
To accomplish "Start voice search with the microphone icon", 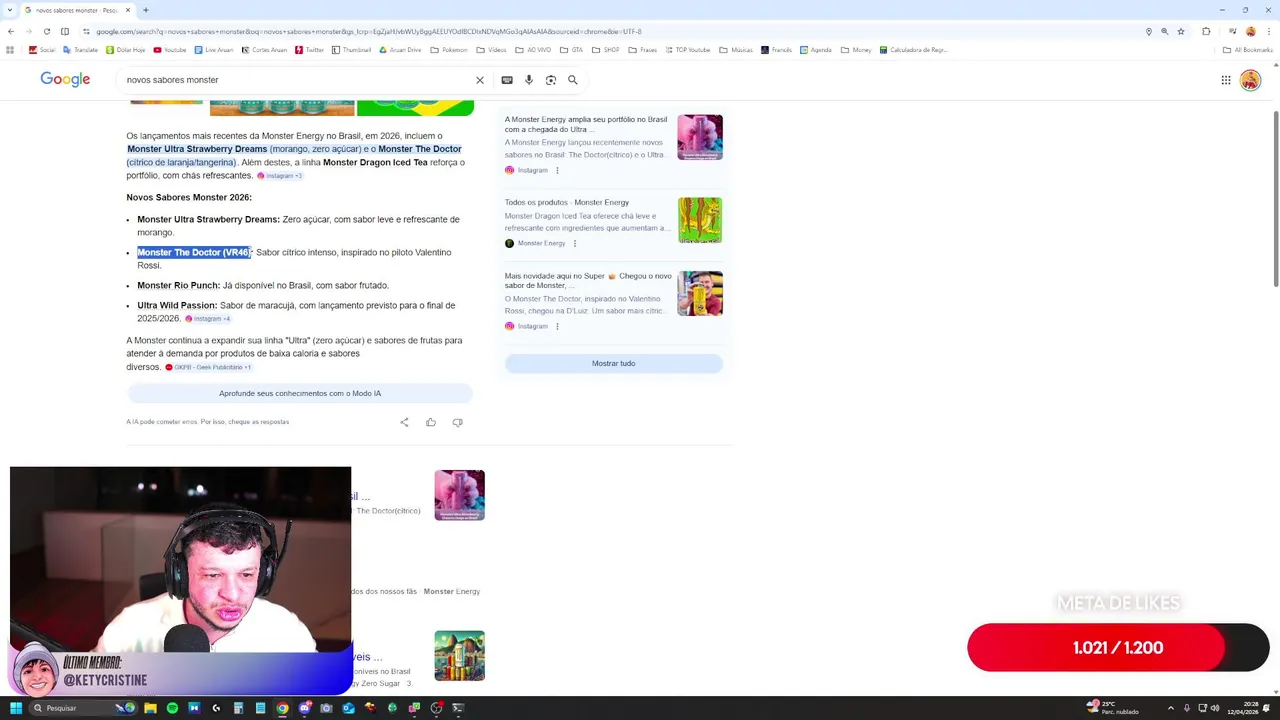I will coord(529,80).
